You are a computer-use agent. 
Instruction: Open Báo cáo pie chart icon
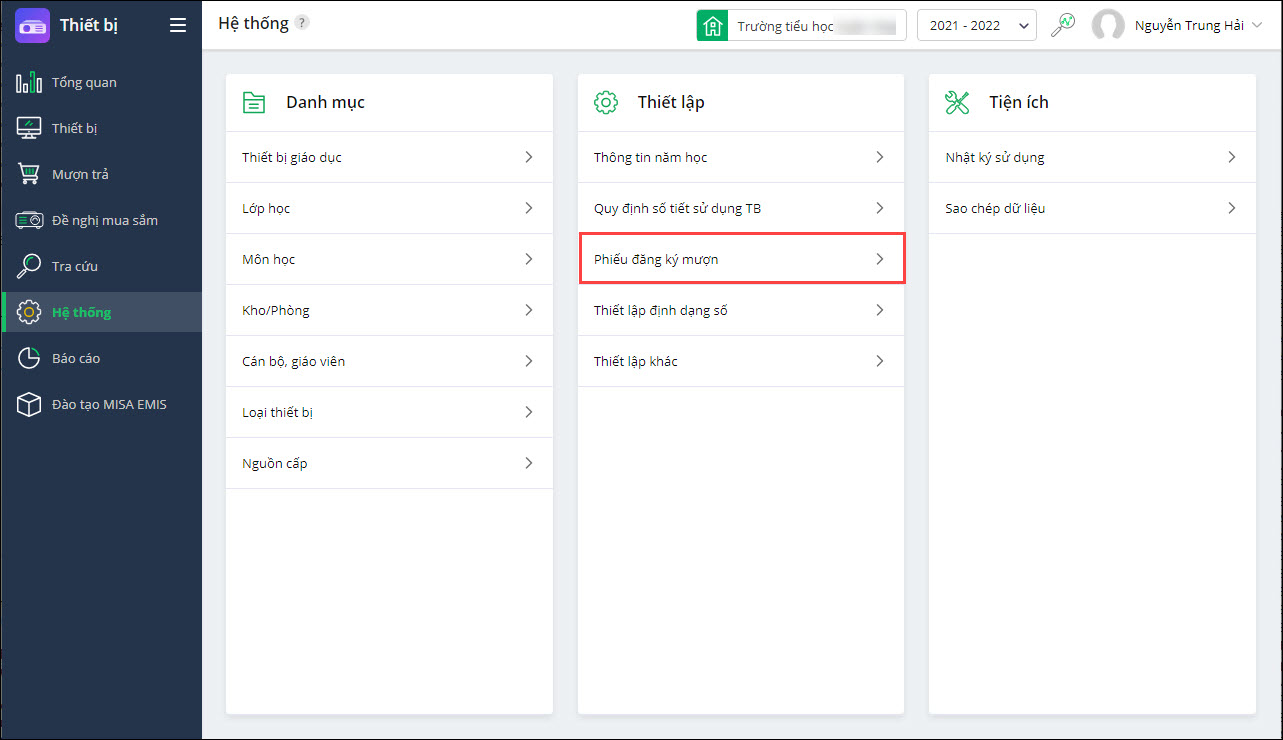(x=29, y=358)
